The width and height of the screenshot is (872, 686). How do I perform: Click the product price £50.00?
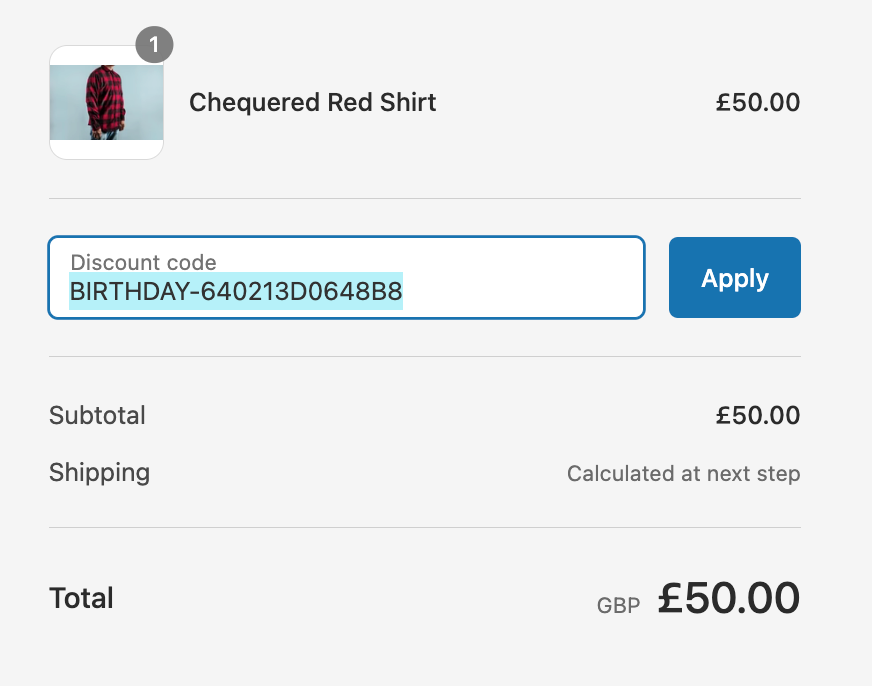click(758, 102)
